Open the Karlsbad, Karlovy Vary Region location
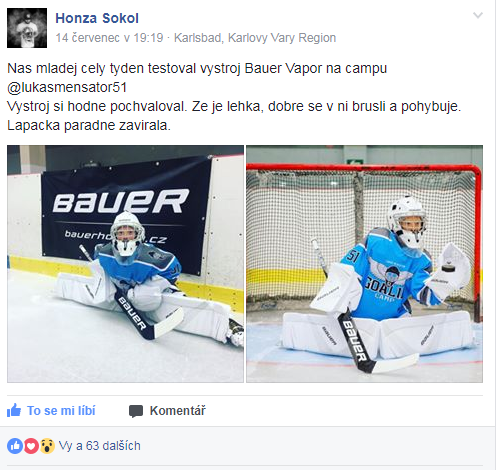Screen dimensions: 496x470 click(x=255, y=38)
